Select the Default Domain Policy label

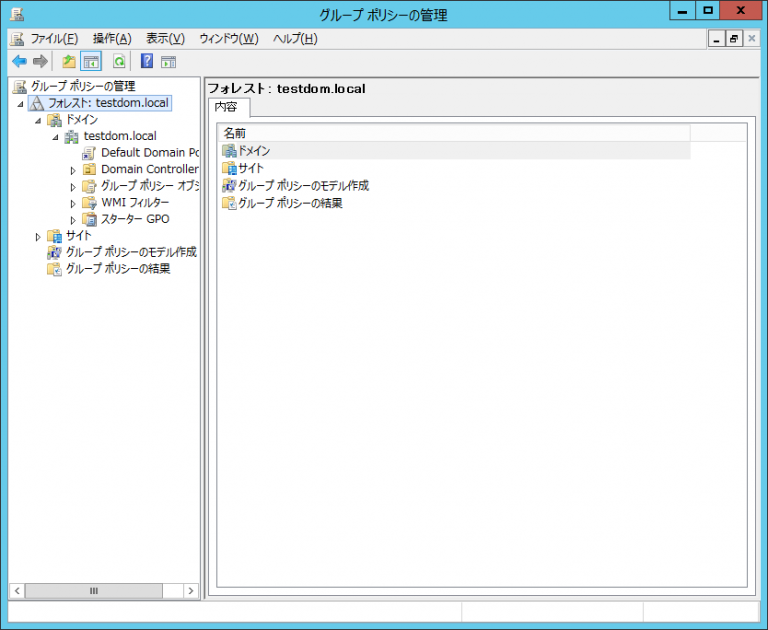(x=150, y=153)
